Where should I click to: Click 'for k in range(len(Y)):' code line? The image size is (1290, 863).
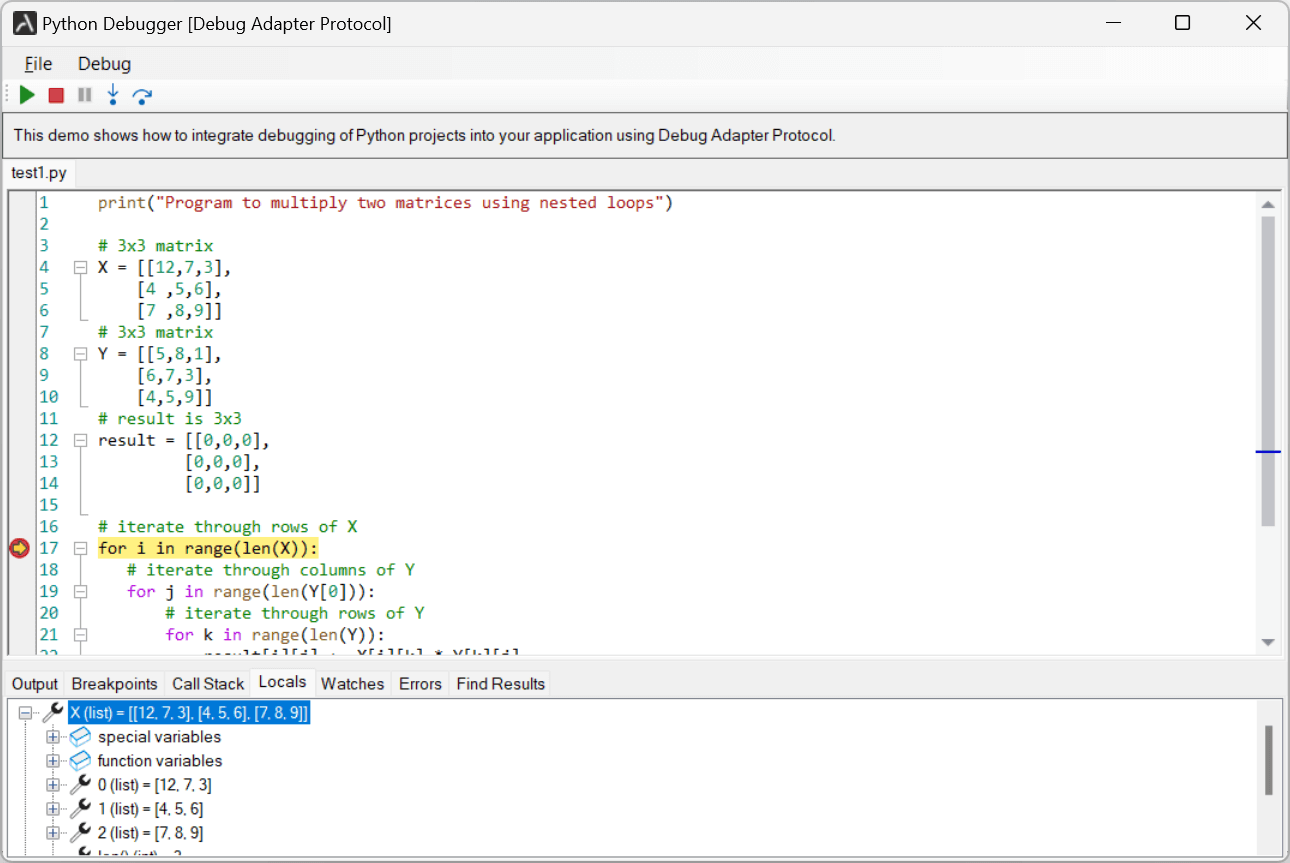[275, 635]
